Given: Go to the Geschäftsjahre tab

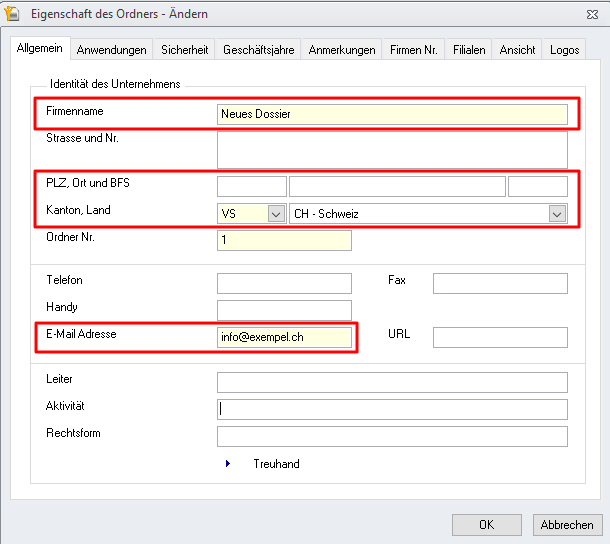Looking at the screenshot, I should (259, 50).
